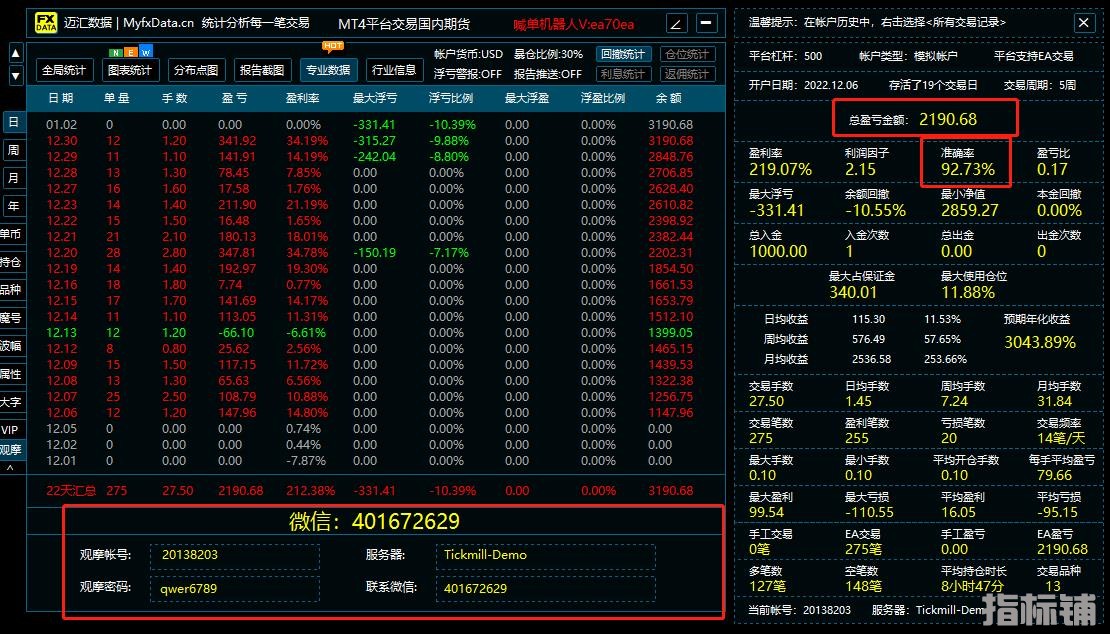Collapse the left sidebar with caret arrow
Viewport: 1110px width, 634px height.
tap(11, 468)
